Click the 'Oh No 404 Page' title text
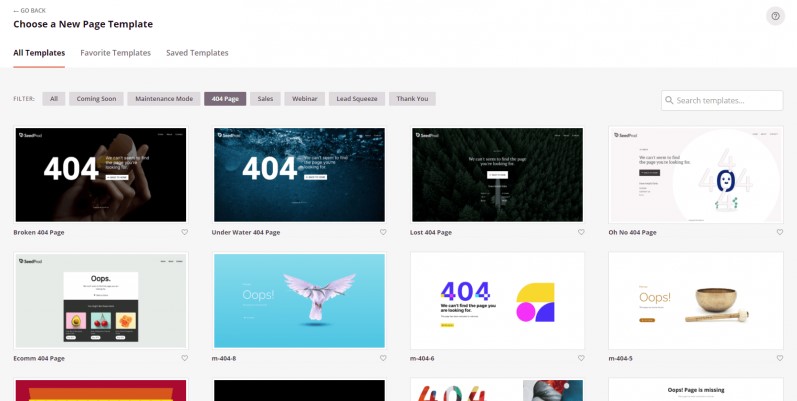Screen dimensions: 797x401 pos(632,232)
